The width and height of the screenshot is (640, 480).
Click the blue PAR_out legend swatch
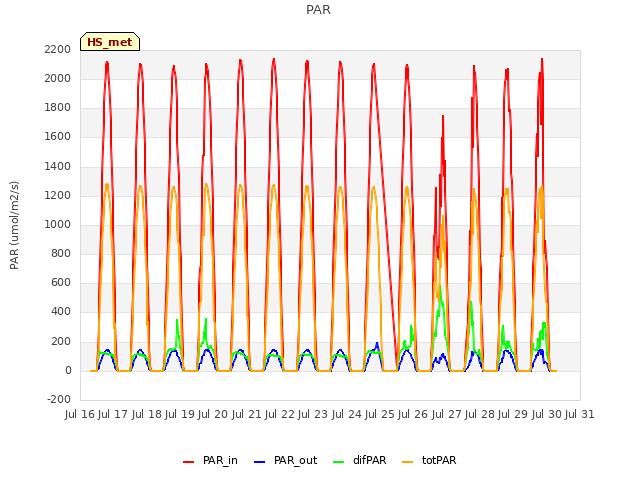click(x=259, y=462)
